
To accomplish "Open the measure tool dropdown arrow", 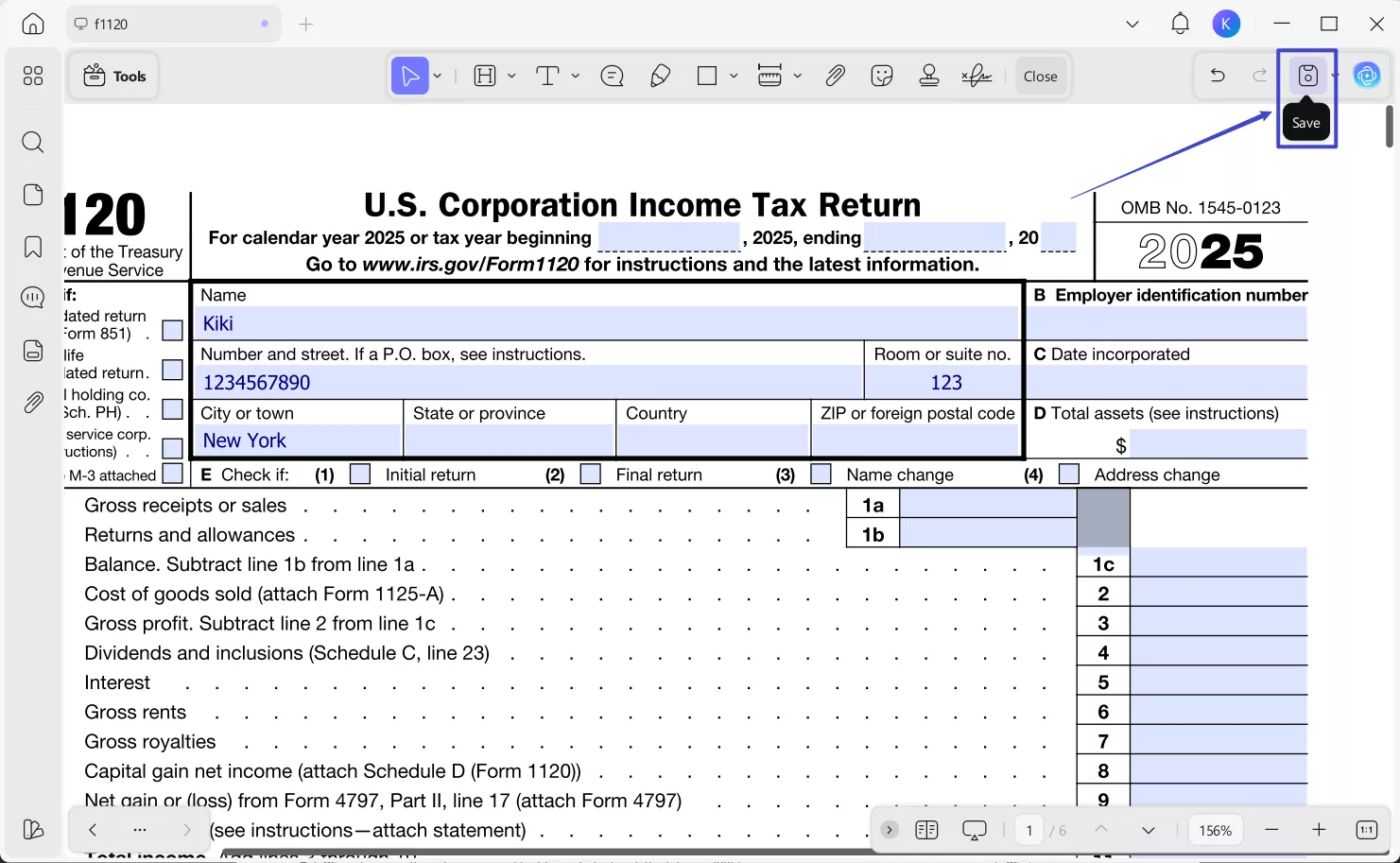I will coord(797,76).
